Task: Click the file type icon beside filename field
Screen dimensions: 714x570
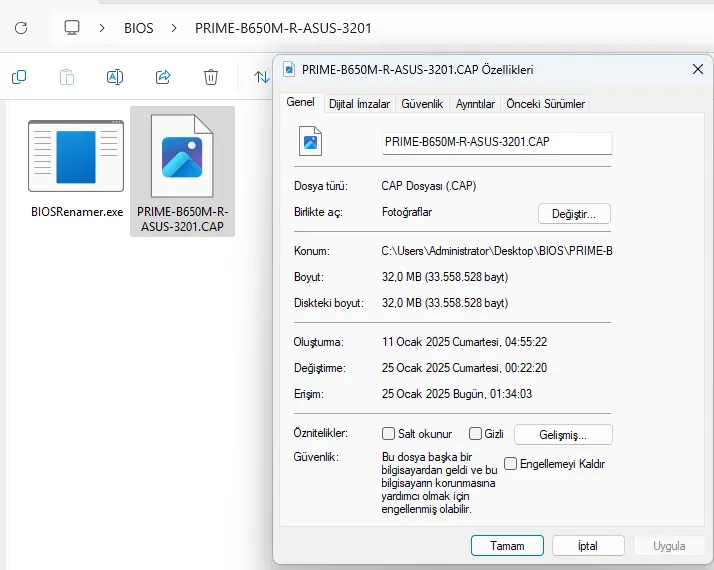Action: point(311,141)
